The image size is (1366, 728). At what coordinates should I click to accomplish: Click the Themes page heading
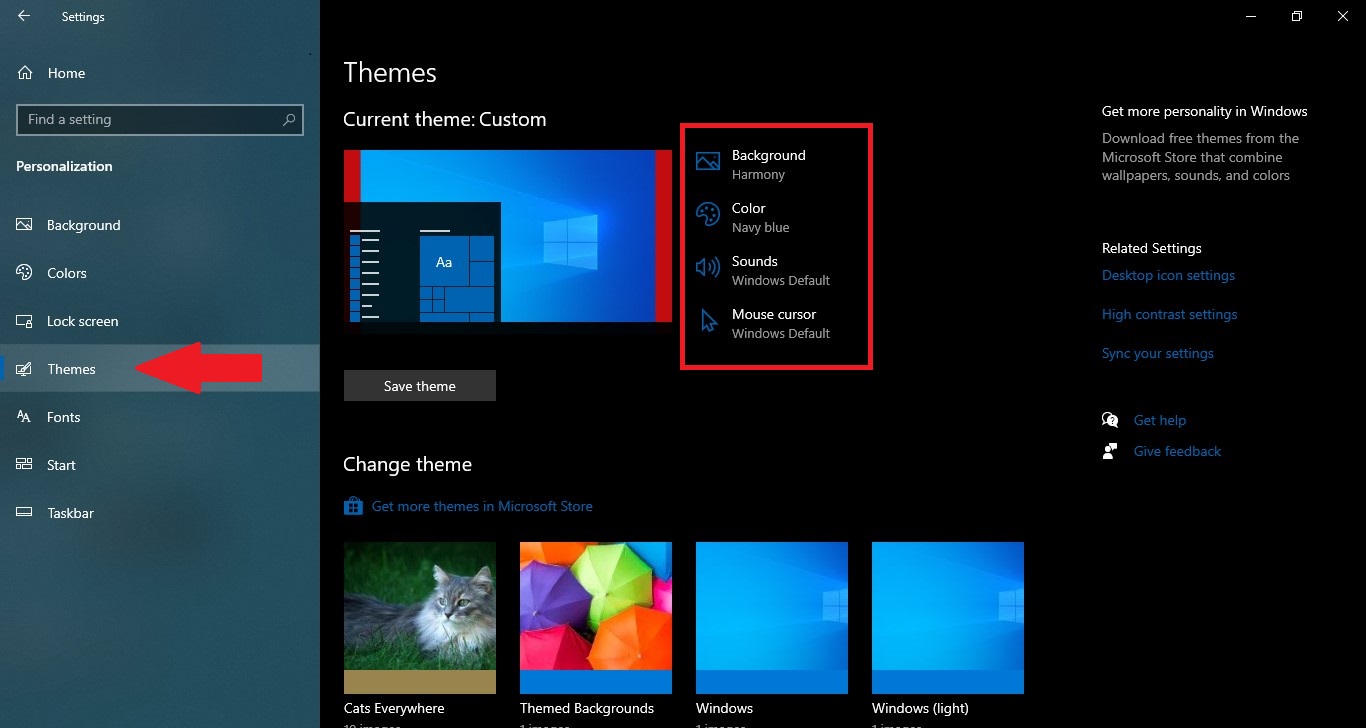click(x=390, y=73)
